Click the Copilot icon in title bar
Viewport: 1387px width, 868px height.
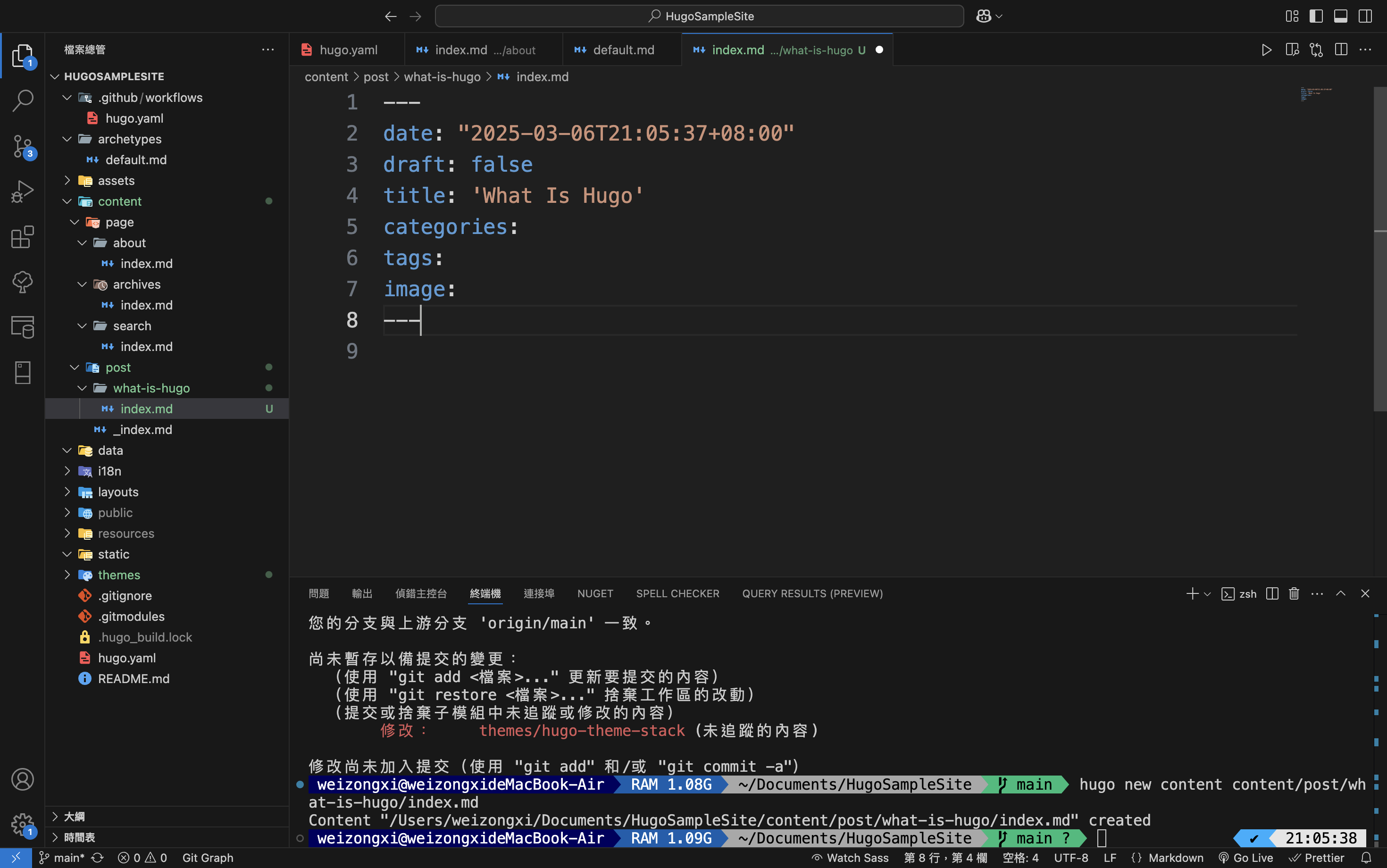click(984, 16)
